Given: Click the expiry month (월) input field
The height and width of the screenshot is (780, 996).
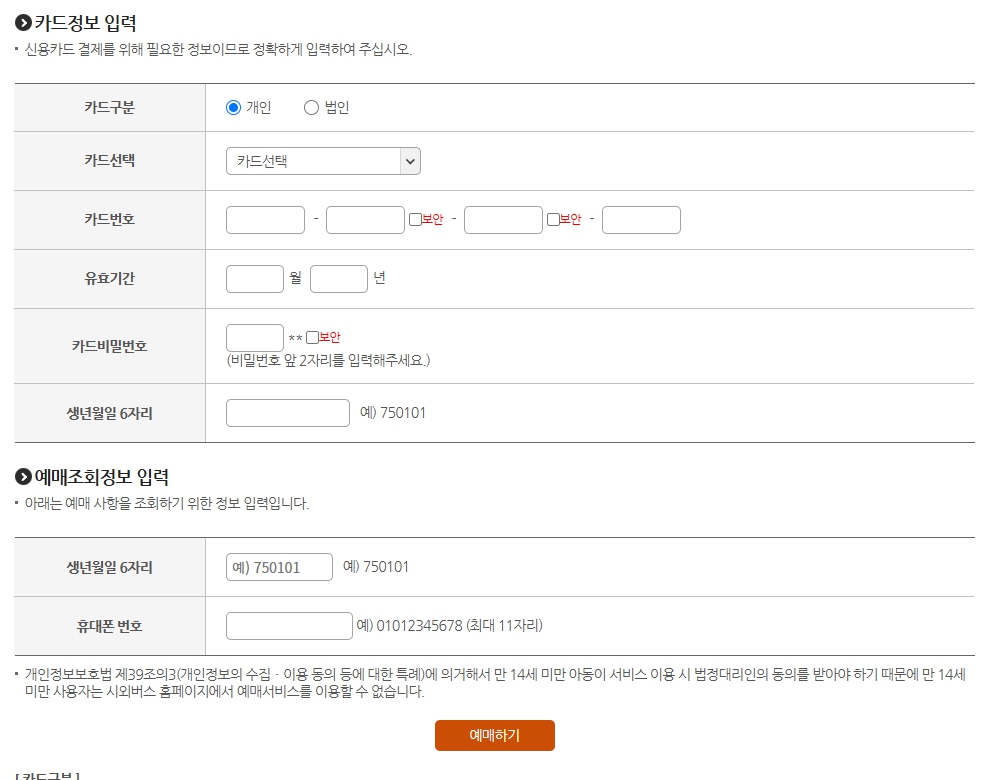Looking at the screenshot, I should [255, 278].
